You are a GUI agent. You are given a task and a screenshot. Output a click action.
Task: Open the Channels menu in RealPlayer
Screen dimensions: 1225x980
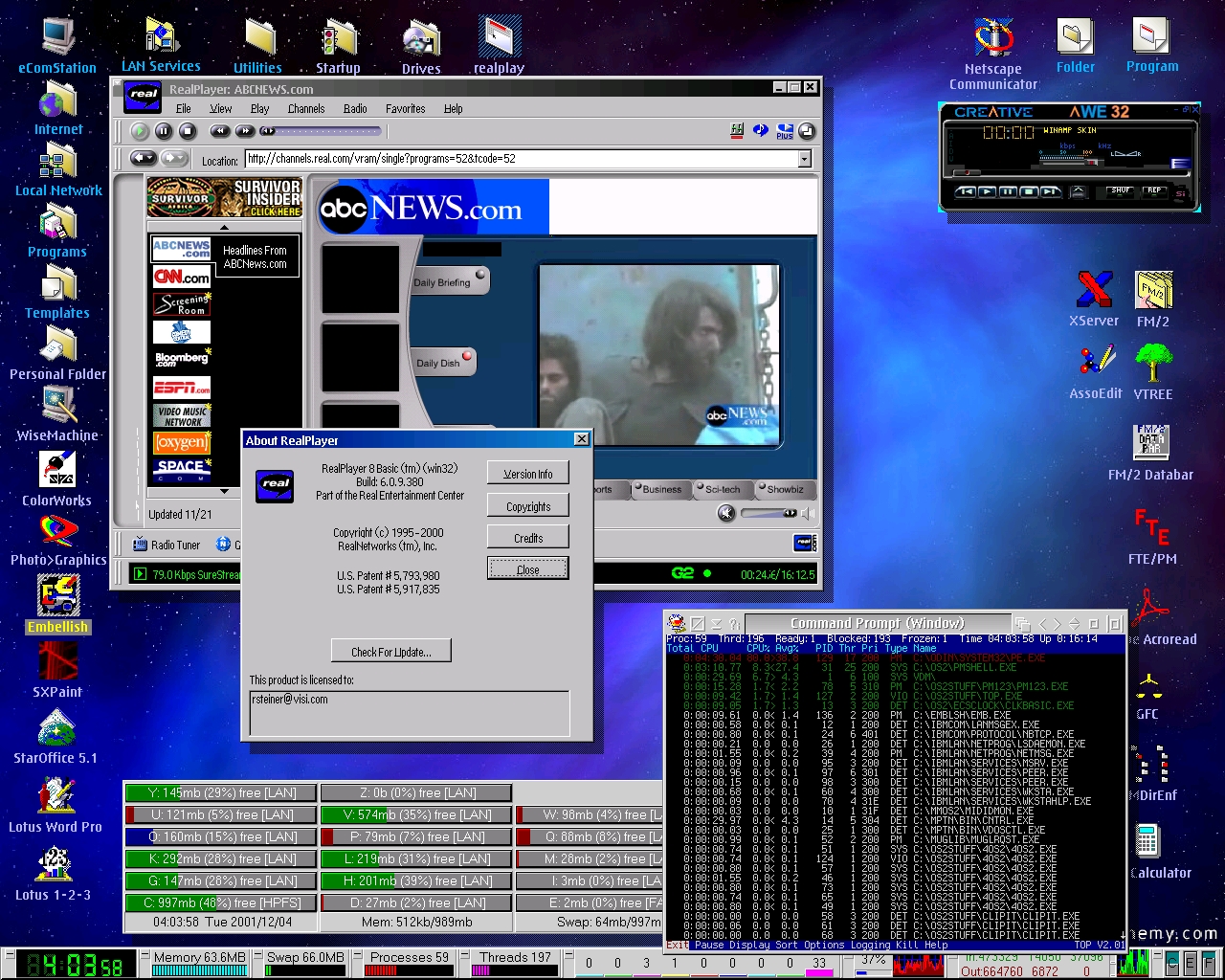pyautogui.click(x=306, y=108)
